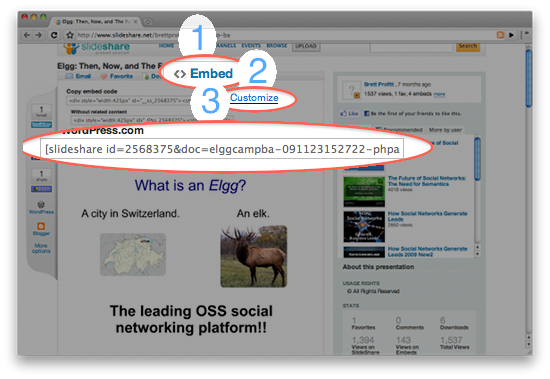
Task: Open the UPLOAD menu item
Action: pyautogui.click(x=306, y=46)
